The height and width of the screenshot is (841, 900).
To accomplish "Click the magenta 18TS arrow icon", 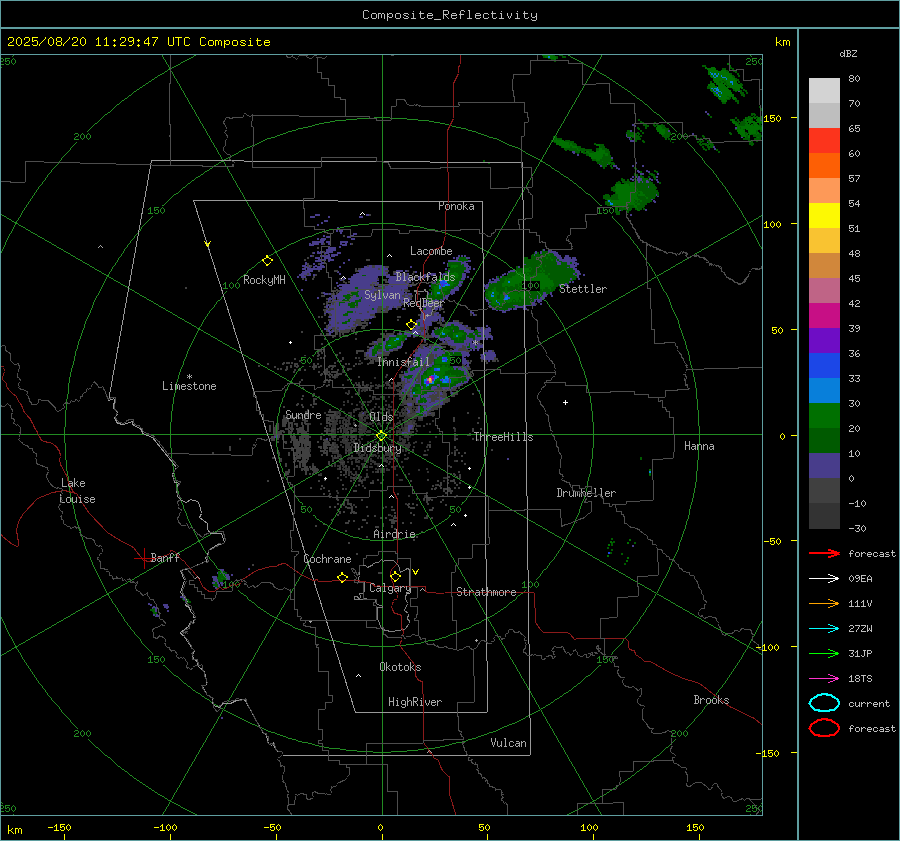I will (824, 679).
